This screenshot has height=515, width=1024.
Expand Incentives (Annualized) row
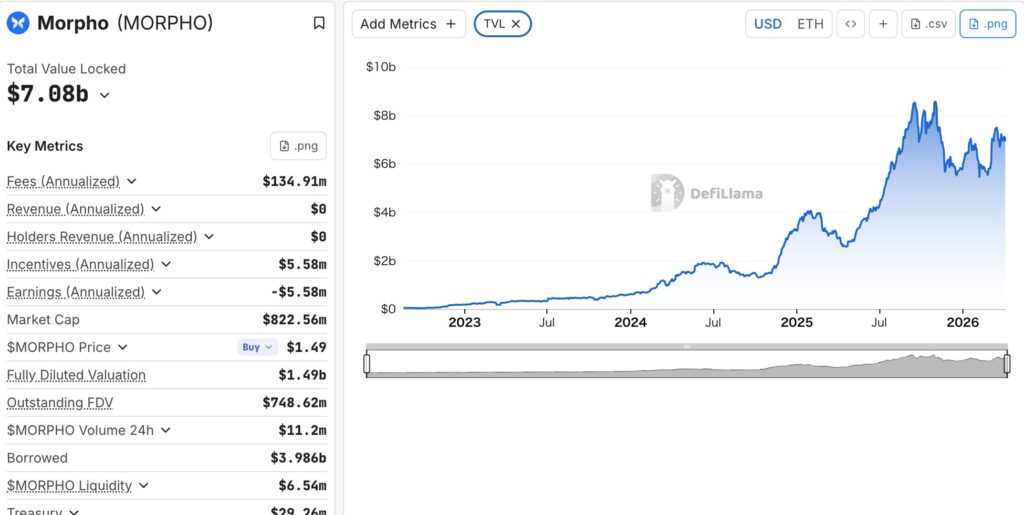(x=166, y=265)
